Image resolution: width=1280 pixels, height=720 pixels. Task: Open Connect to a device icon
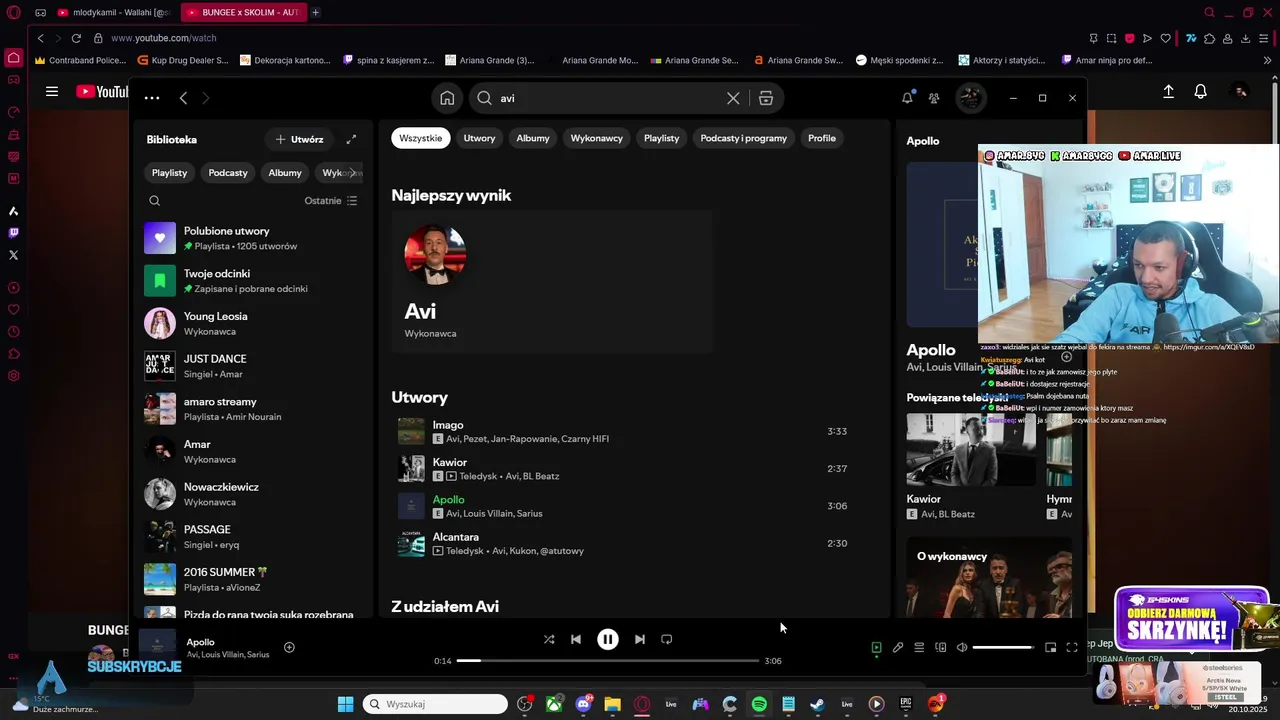(940, 647)
